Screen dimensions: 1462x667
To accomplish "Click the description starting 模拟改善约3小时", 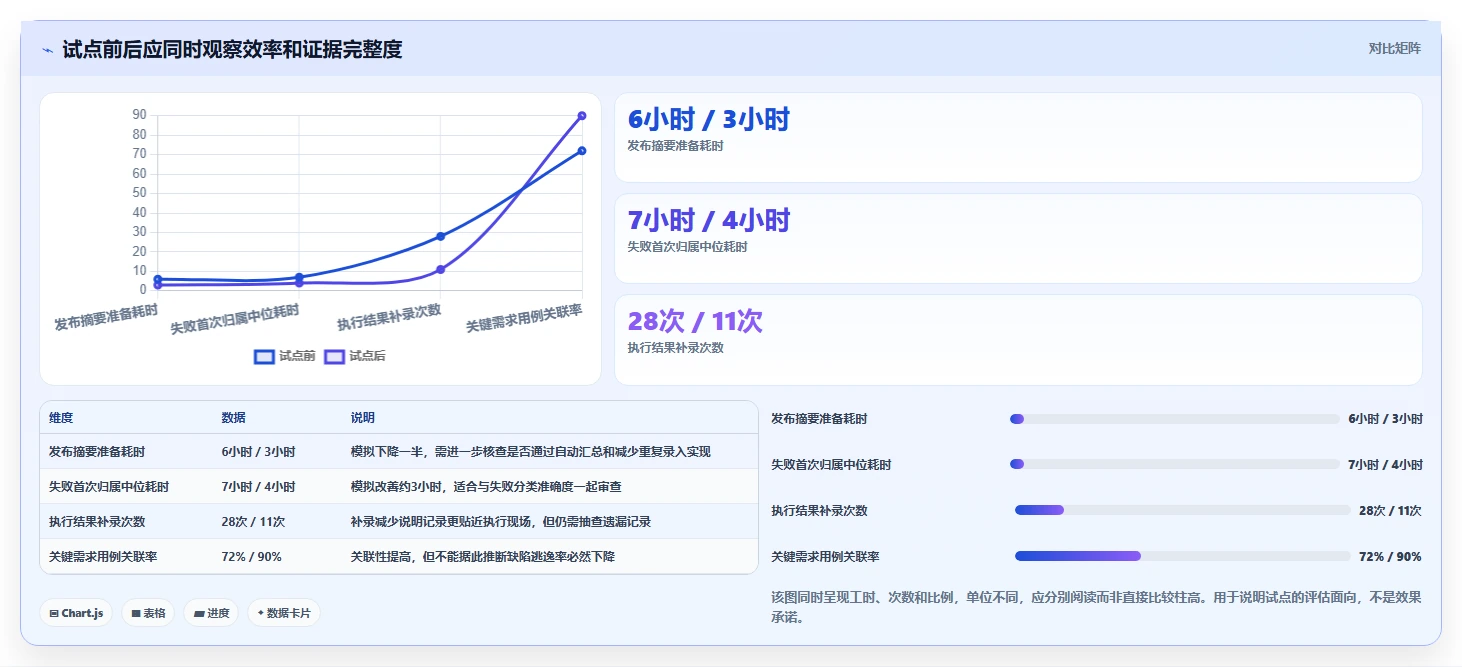I will click(487, 486).
